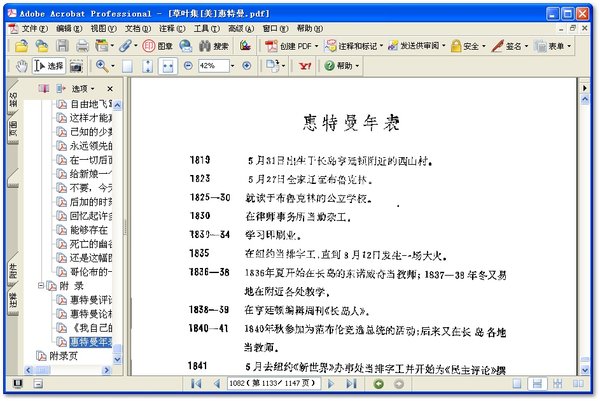Switch to the 注释 side tab
The image size is (600, 401).
pyautogui.click(x=13, y=299)
